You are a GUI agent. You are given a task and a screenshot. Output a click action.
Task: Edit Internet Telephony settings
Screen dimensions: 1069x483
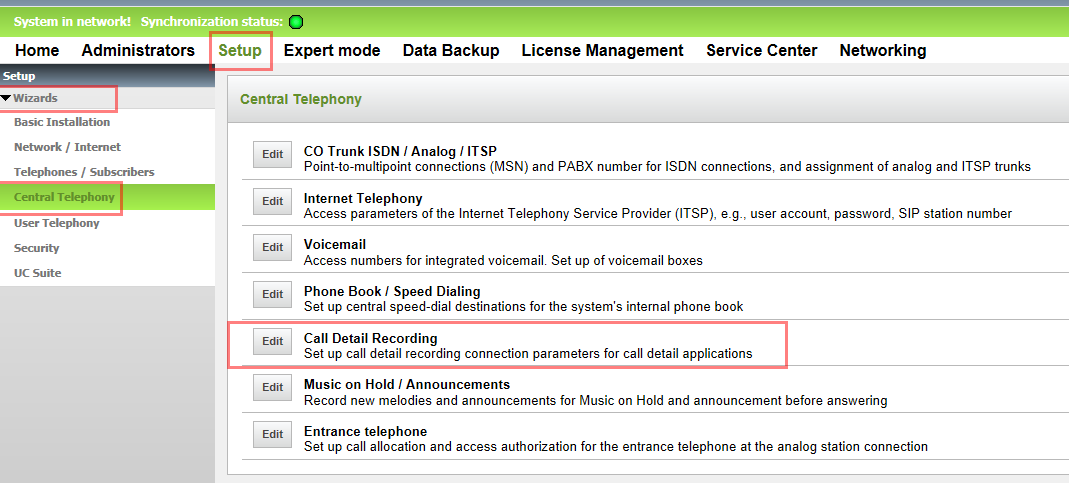click(x=272, y=201)
